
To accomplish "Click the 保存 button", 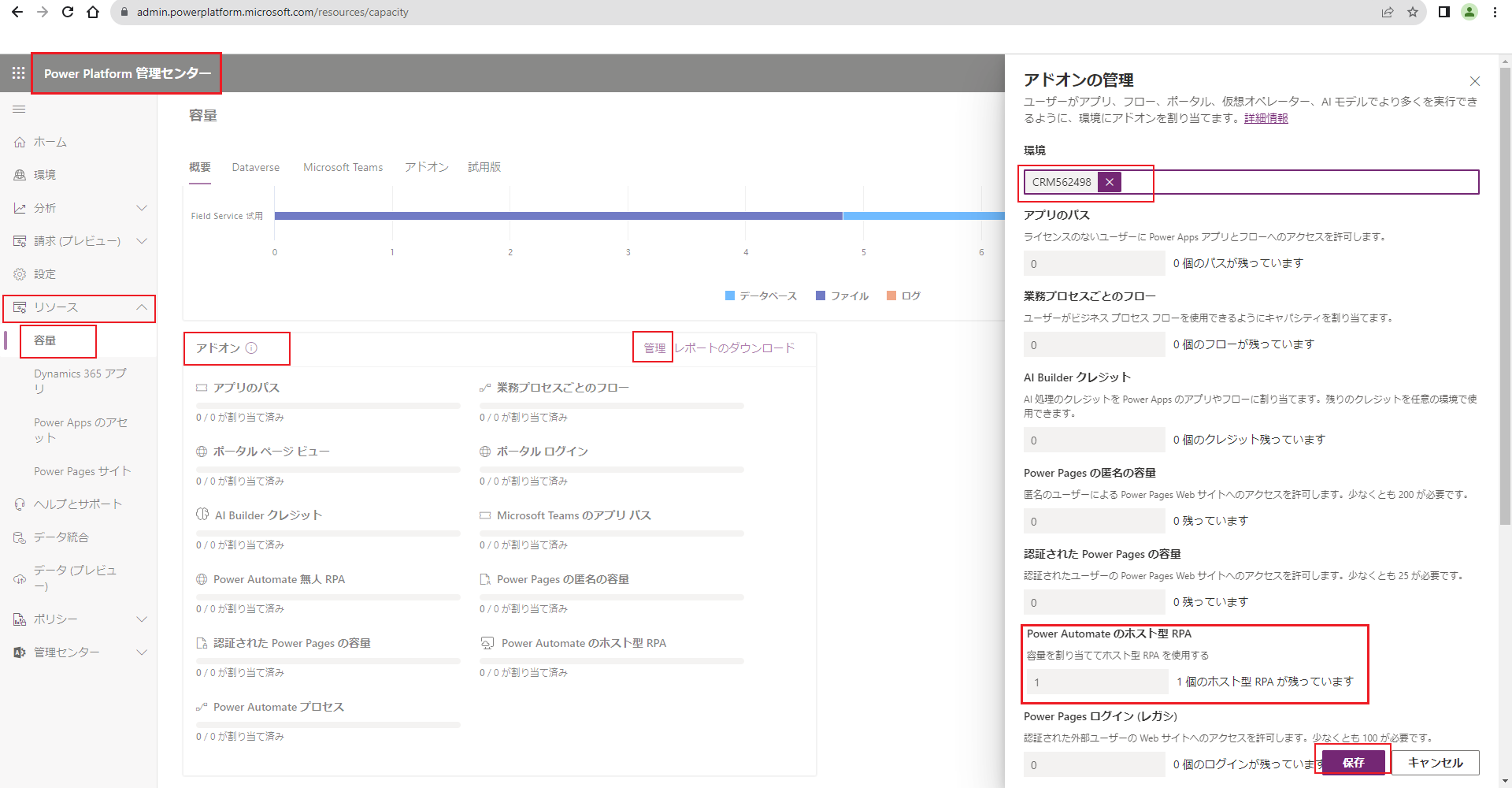I will click(1354, 762).
